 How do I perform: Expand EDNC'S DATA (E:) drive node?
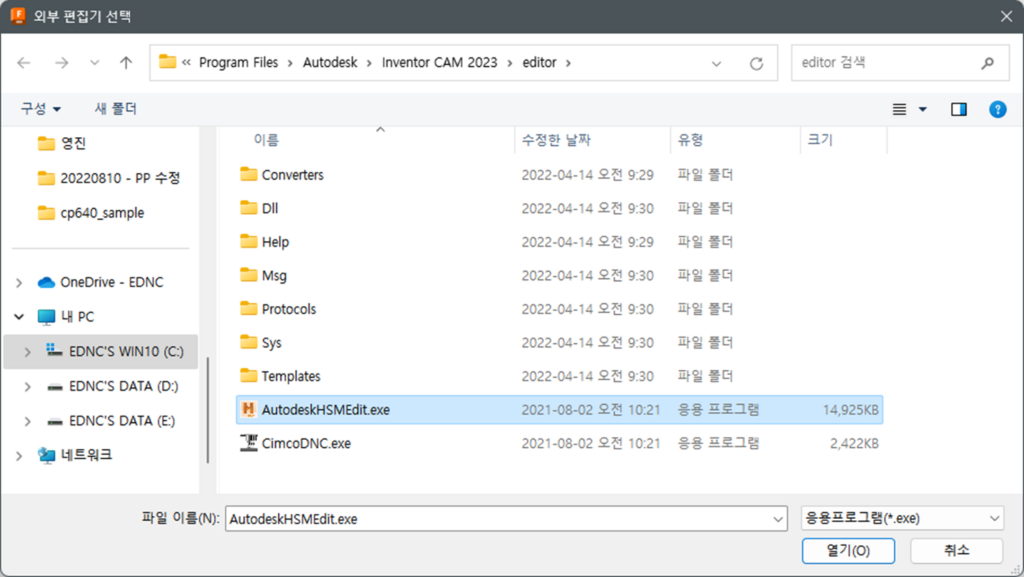(x=27, y=421)
